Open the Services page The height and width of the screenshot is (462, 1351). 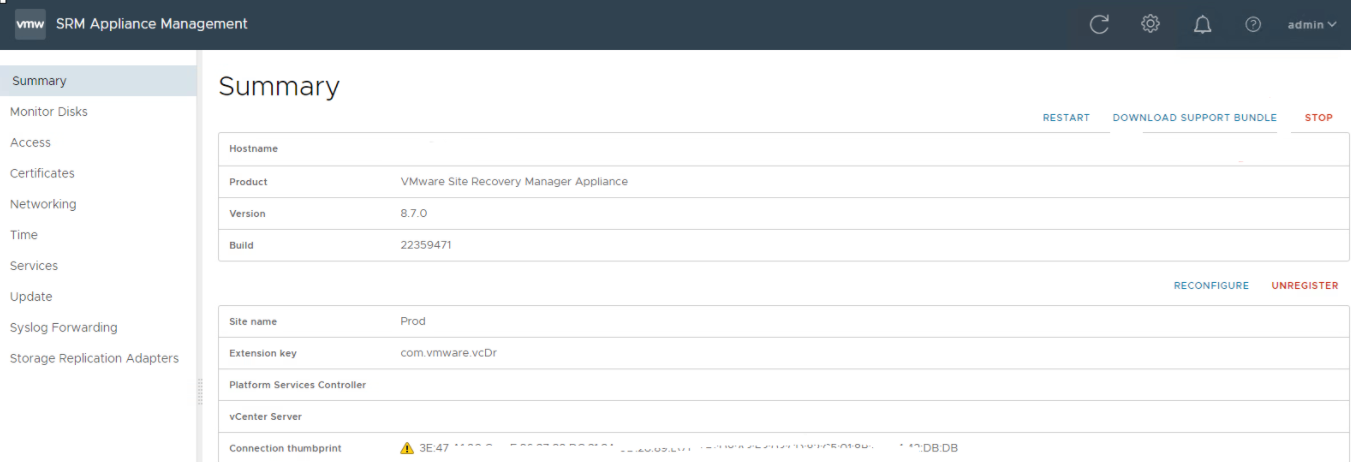(x=34, y=266)
